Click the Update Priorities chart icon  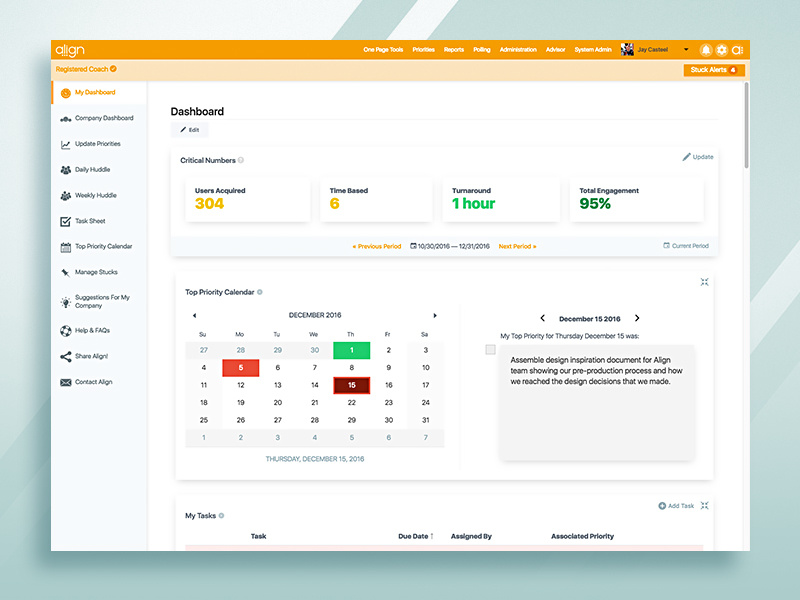(x=66, y=144)
